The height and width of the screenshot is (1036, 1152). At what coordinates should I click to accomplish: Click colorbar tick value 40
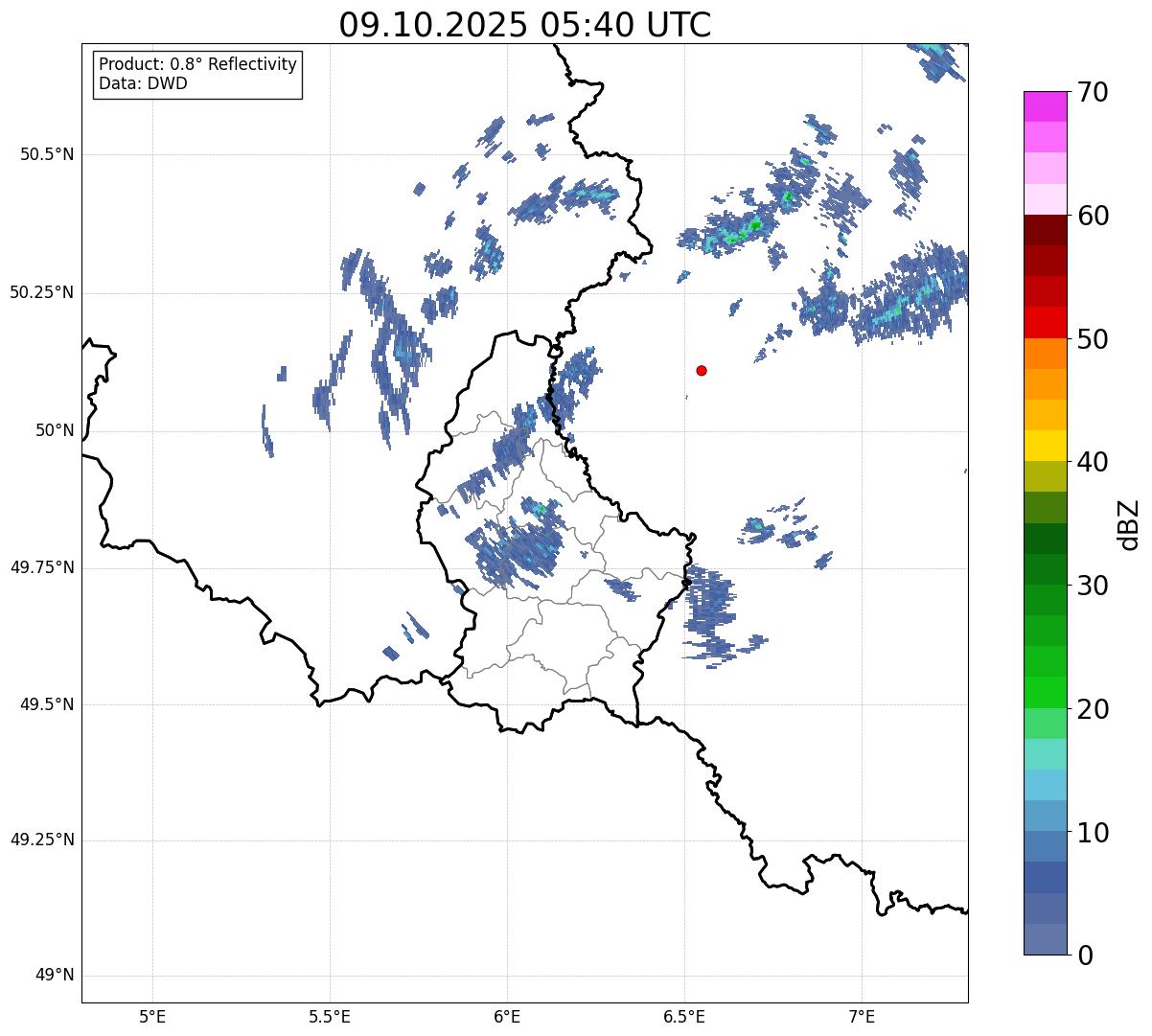point(1093,462)
